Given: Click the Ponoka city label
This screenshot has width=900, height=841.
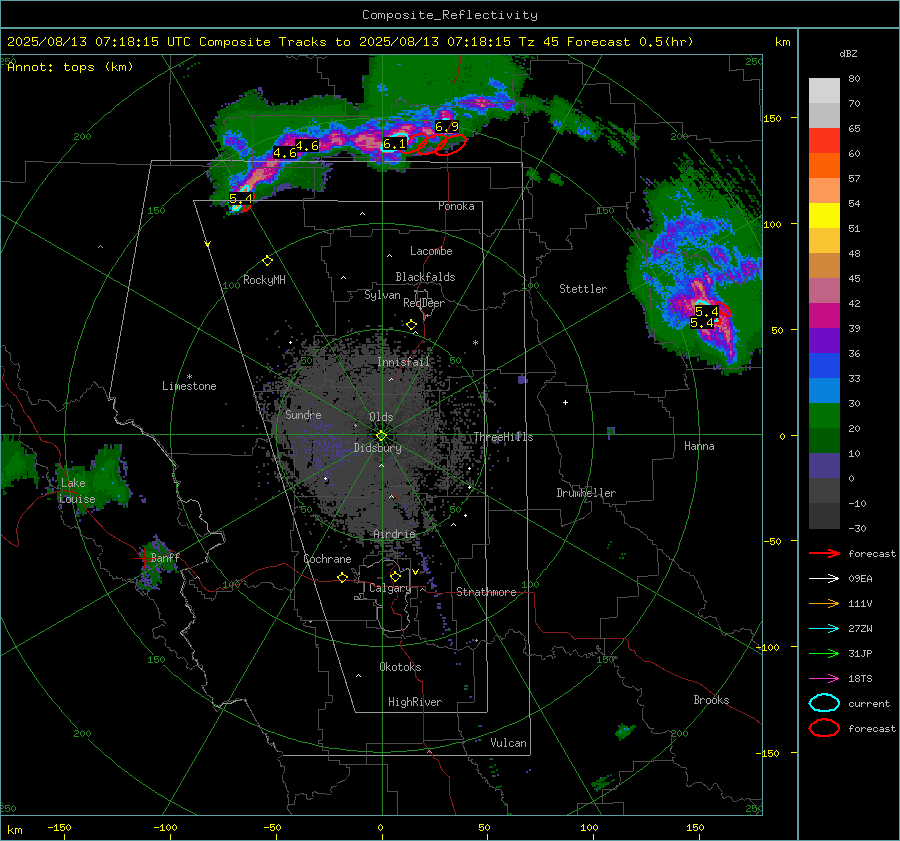Looking at the screenshot, I should pyautogui.click(x=456, y=206).
